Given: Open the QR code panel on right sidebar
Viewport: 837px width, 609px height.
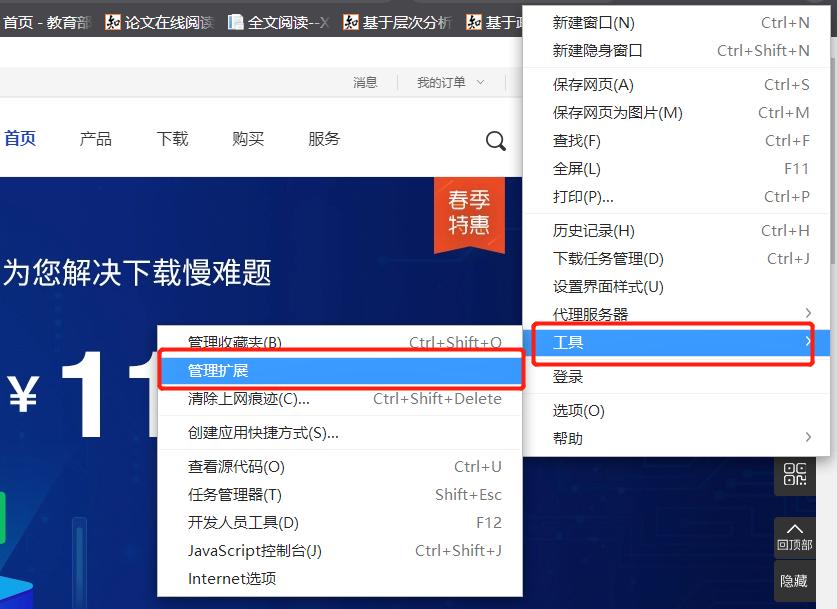Looking at the screenshot, I should click(795, 476).
